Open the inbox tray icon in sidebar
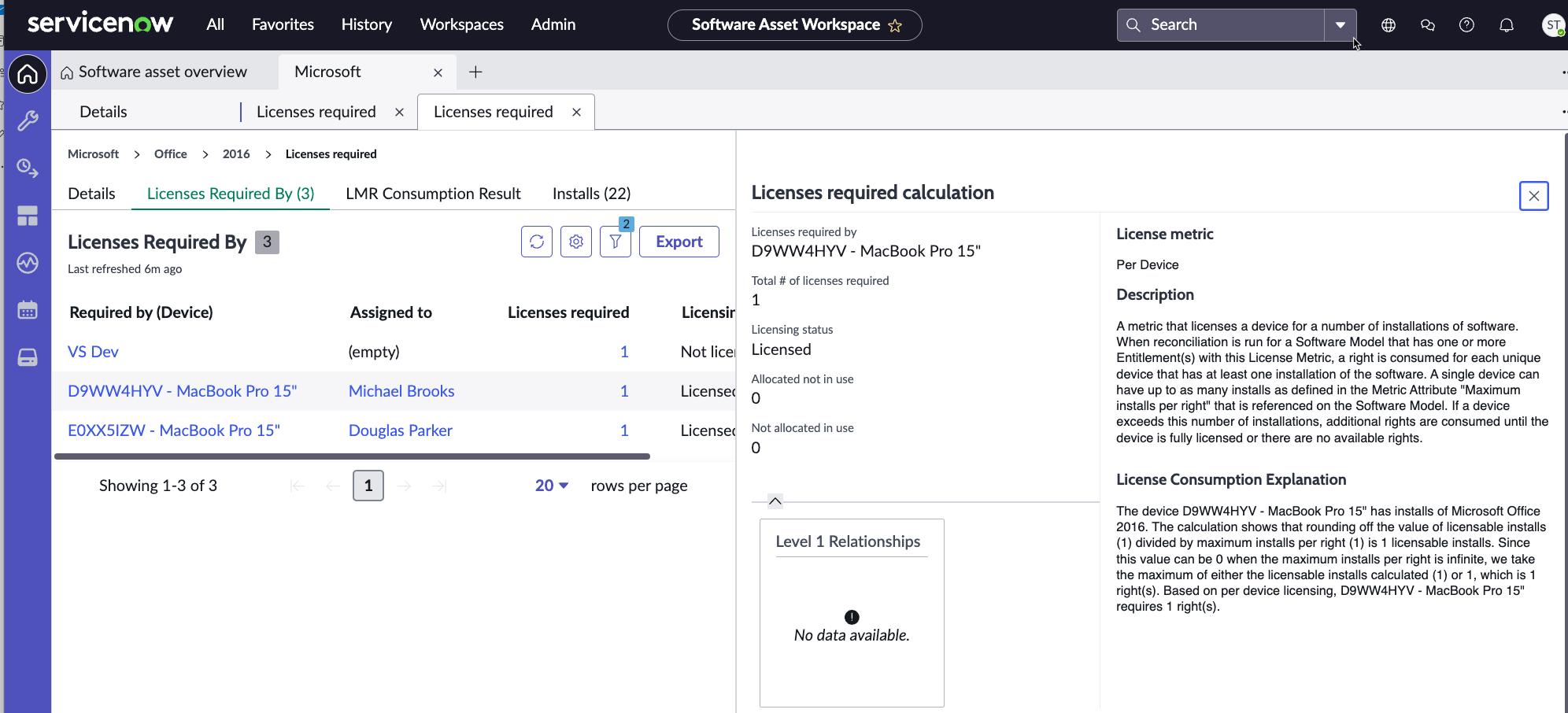 pos(28,357)
